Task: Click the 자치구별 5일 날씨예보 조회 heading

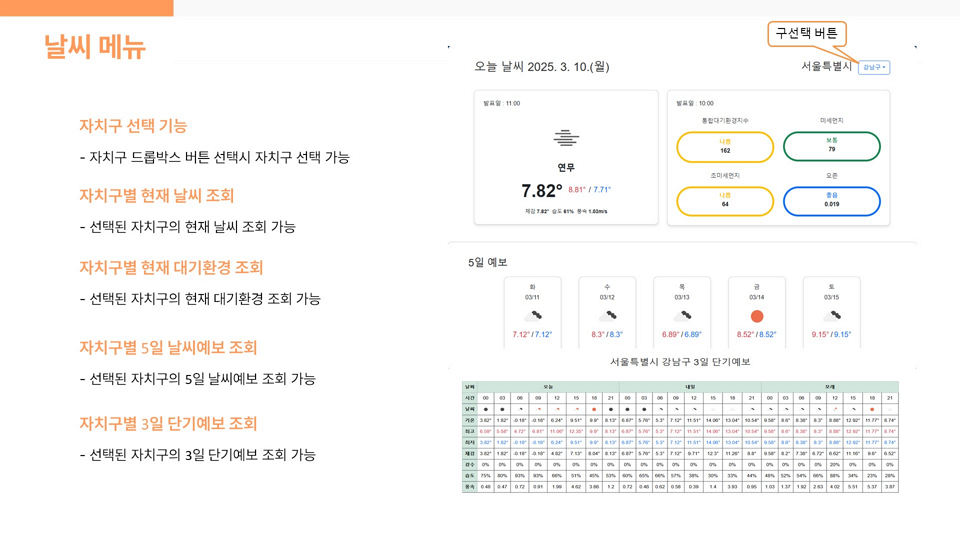Action: (168, 348)
